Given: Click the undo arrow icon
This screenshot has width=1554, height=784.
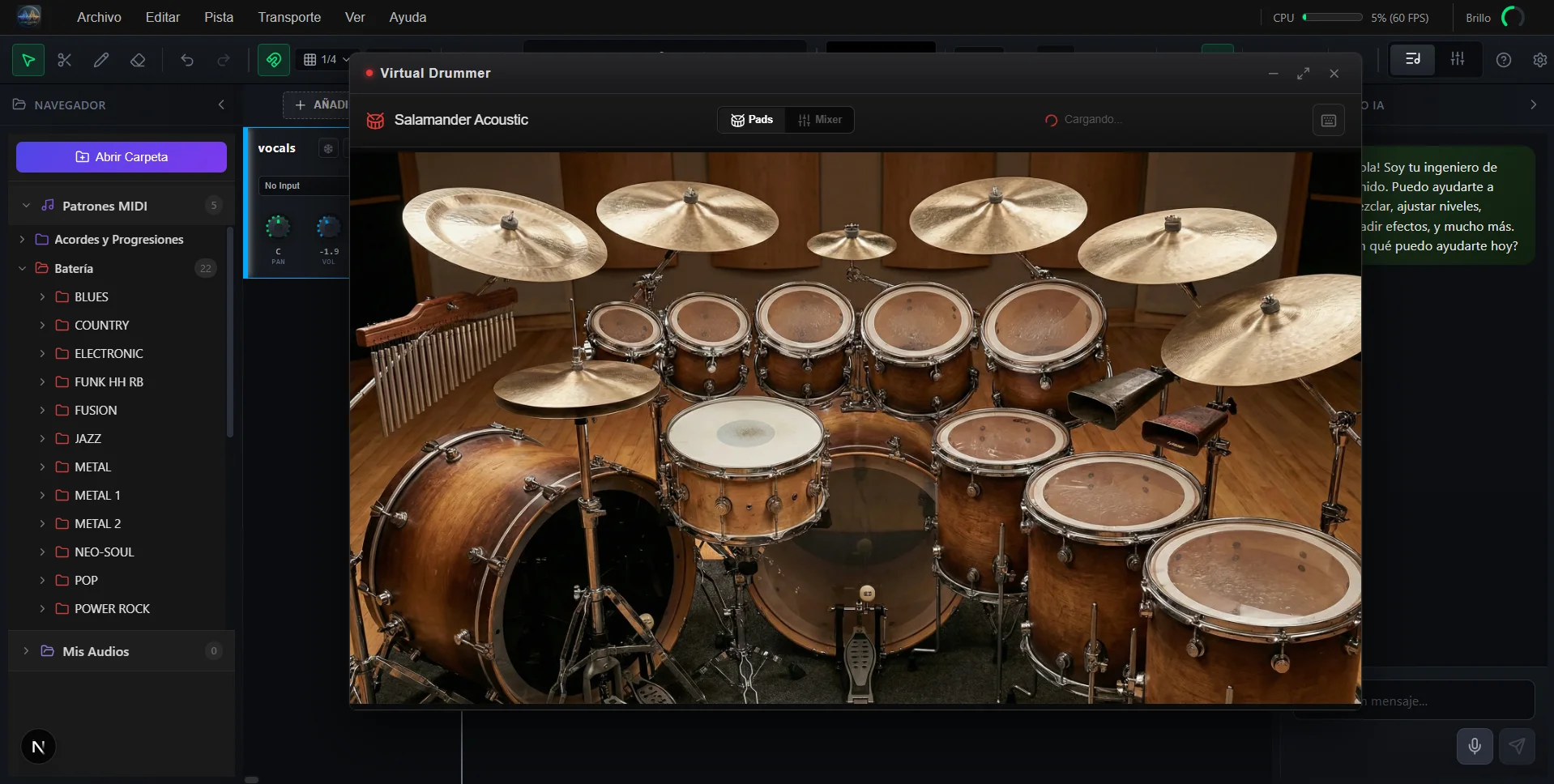Looking at the screenshot, I should point(187,60).
